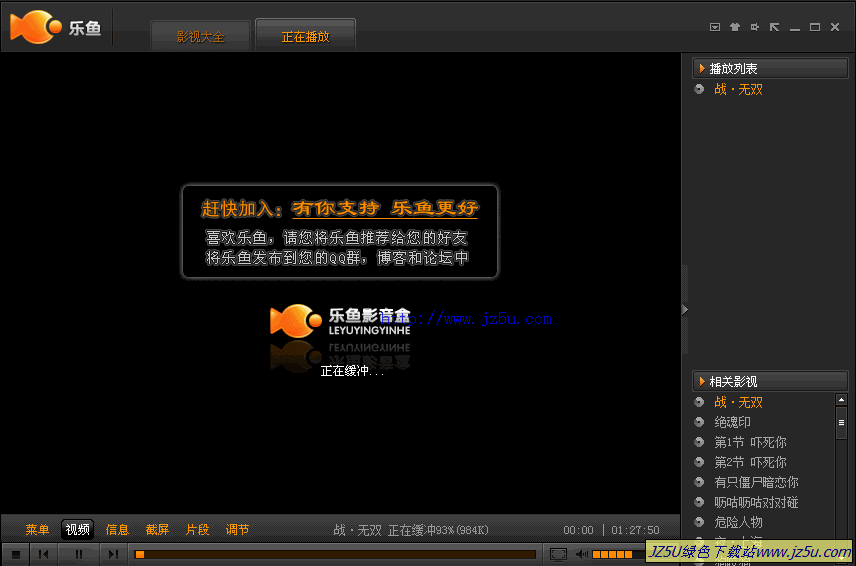Screen dimensions: 856x566
Task: Open the title bar dropdown menu icon
Action: (715, 27)
